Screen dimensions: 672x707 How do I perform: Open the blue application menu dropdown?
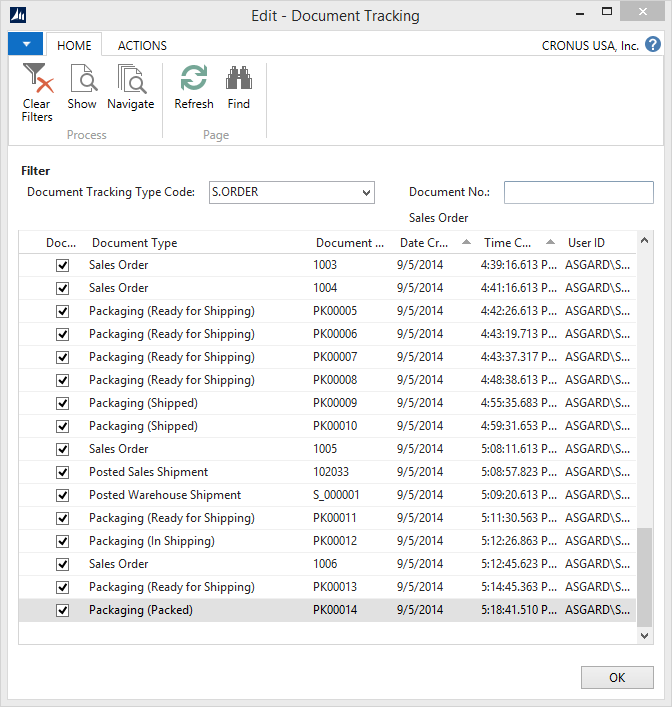(x=25, y=45)
